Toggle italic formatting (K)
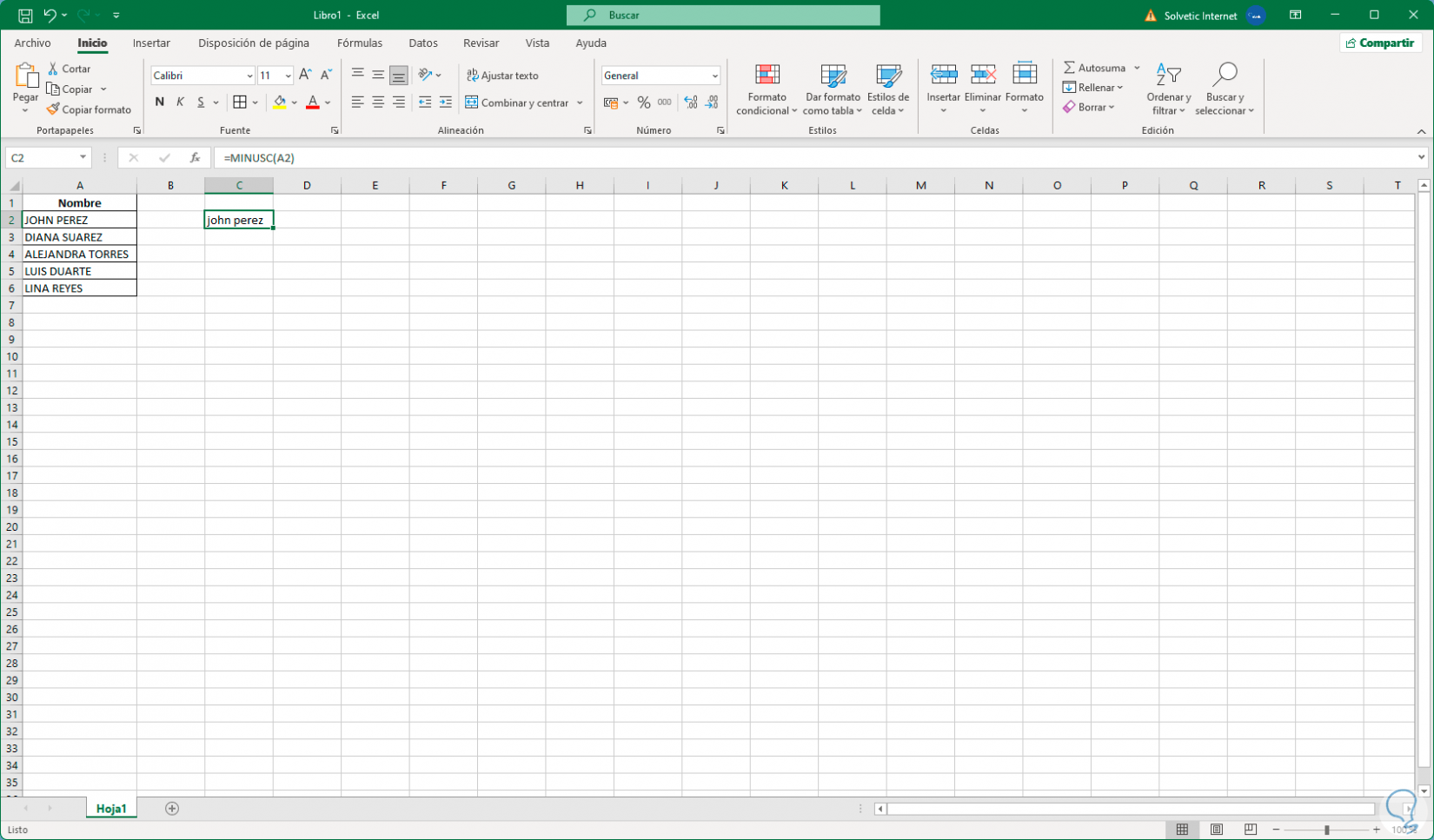1434x840 pixels. coord(180,103)
